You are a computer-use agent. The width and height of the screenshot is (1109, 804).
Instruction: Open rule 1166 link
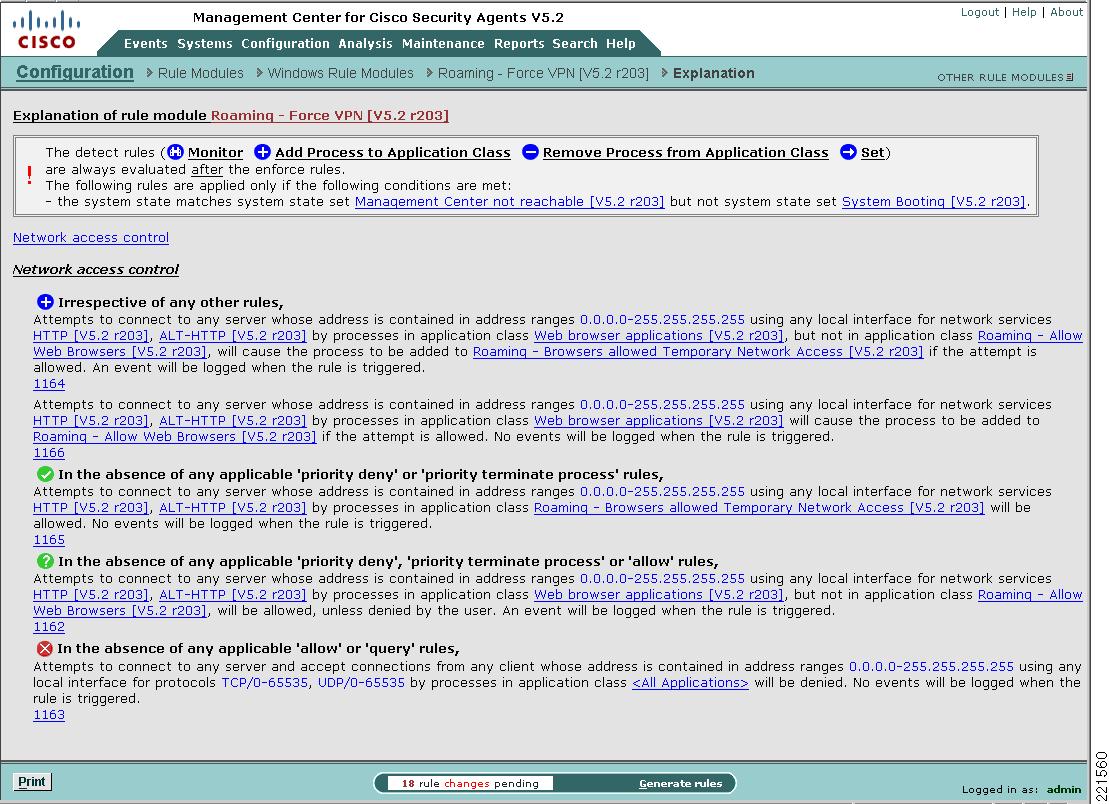[x=49, y=453]
